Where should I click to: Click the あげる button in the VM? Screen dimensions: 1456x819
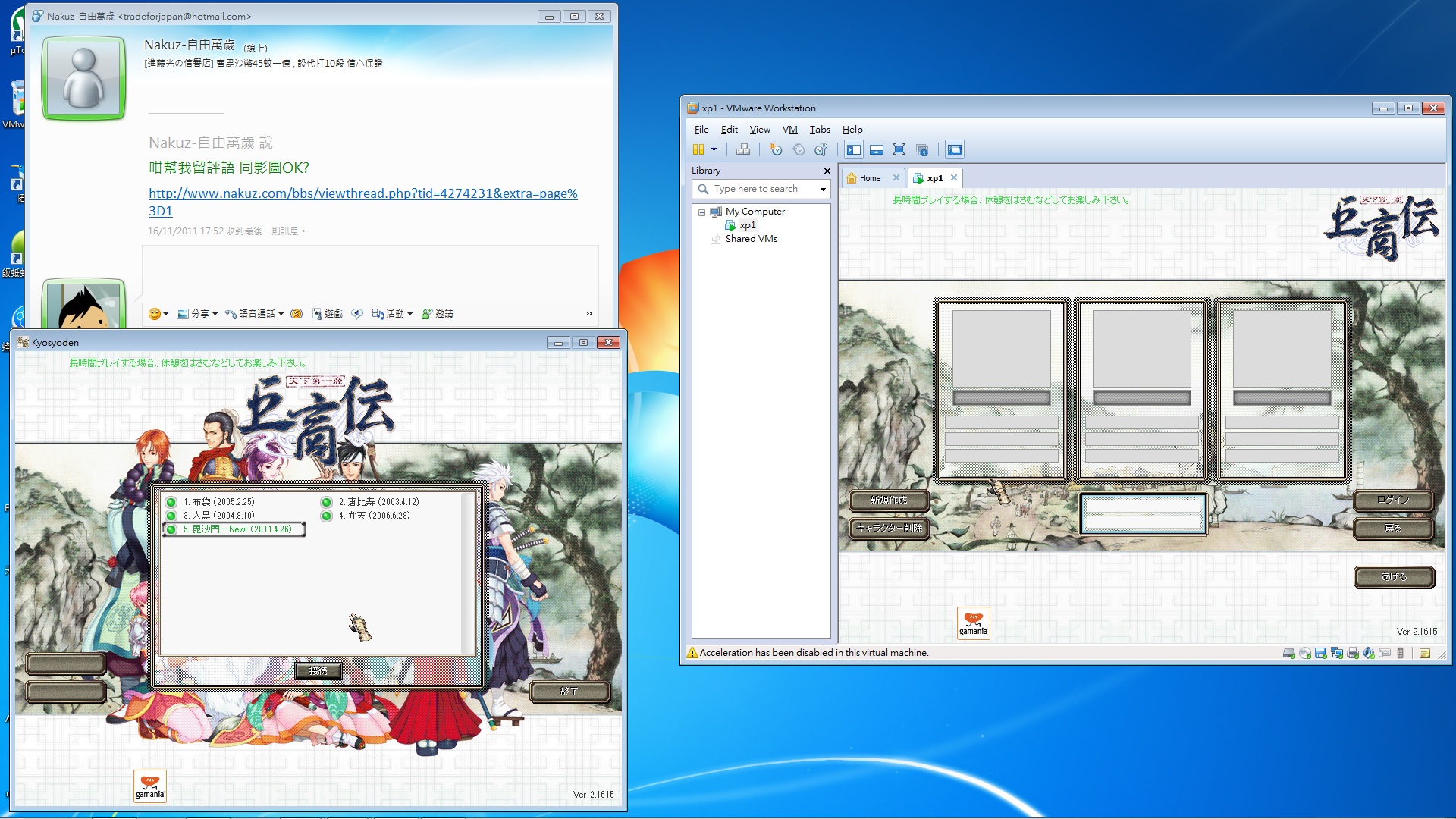click(1394, 576)
